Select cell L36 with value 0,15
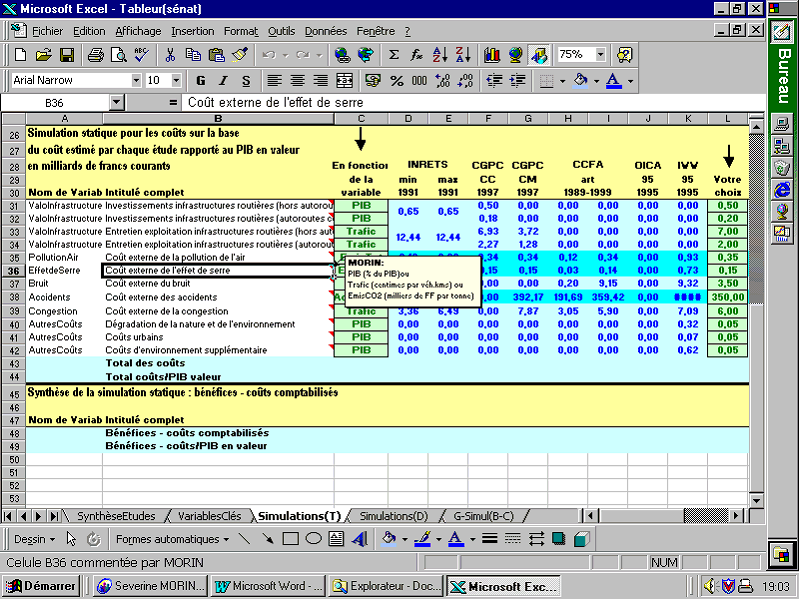 coord(727,270)
